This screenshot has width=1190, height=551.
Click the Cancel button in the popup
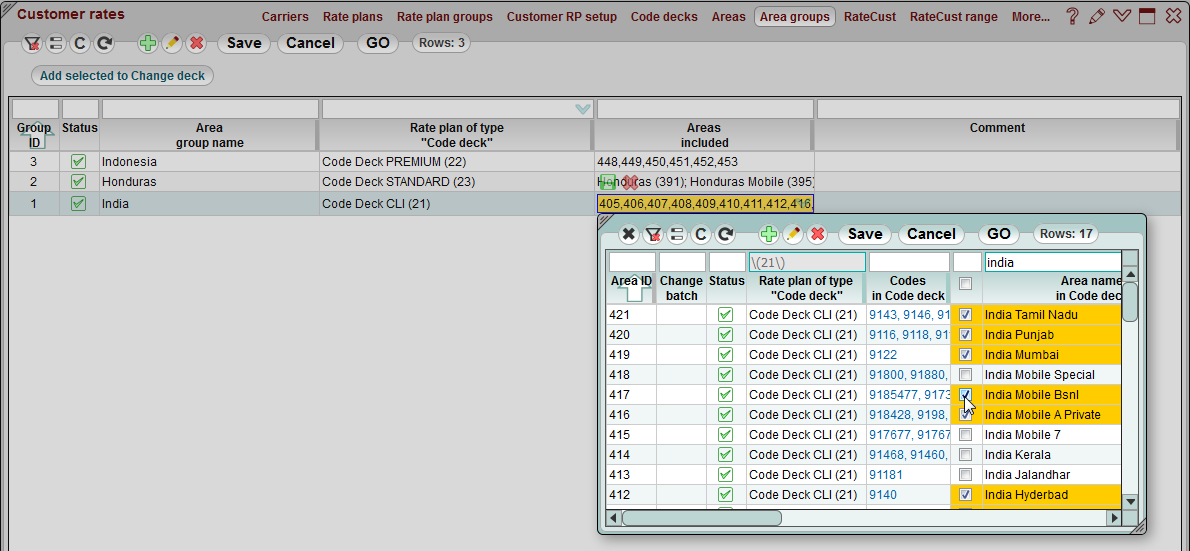[931, 235]
